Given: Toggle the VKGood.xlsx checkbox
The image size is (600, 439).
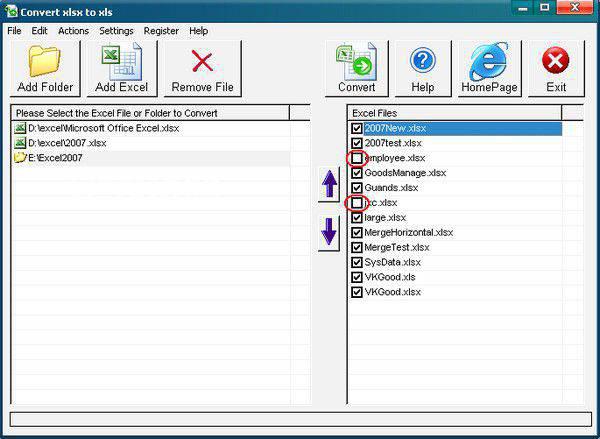Looking at the screenshot, I should point(357,292).
